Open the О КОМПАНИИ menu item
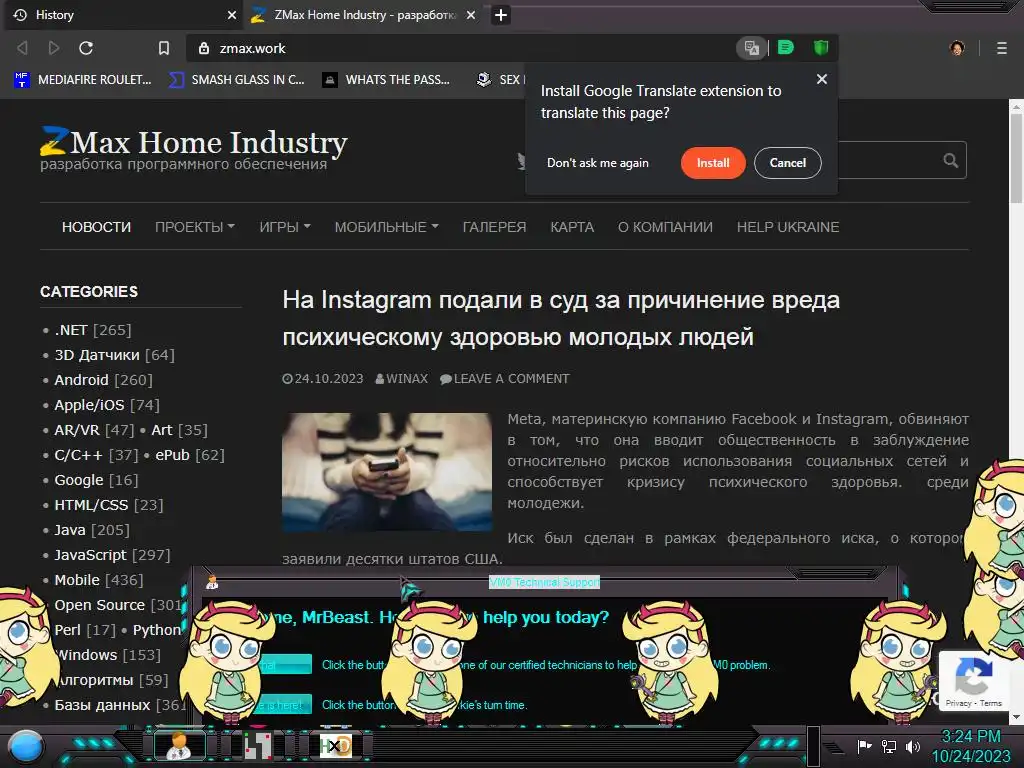The image size is (1024, 768). click(x=665, y=227)
